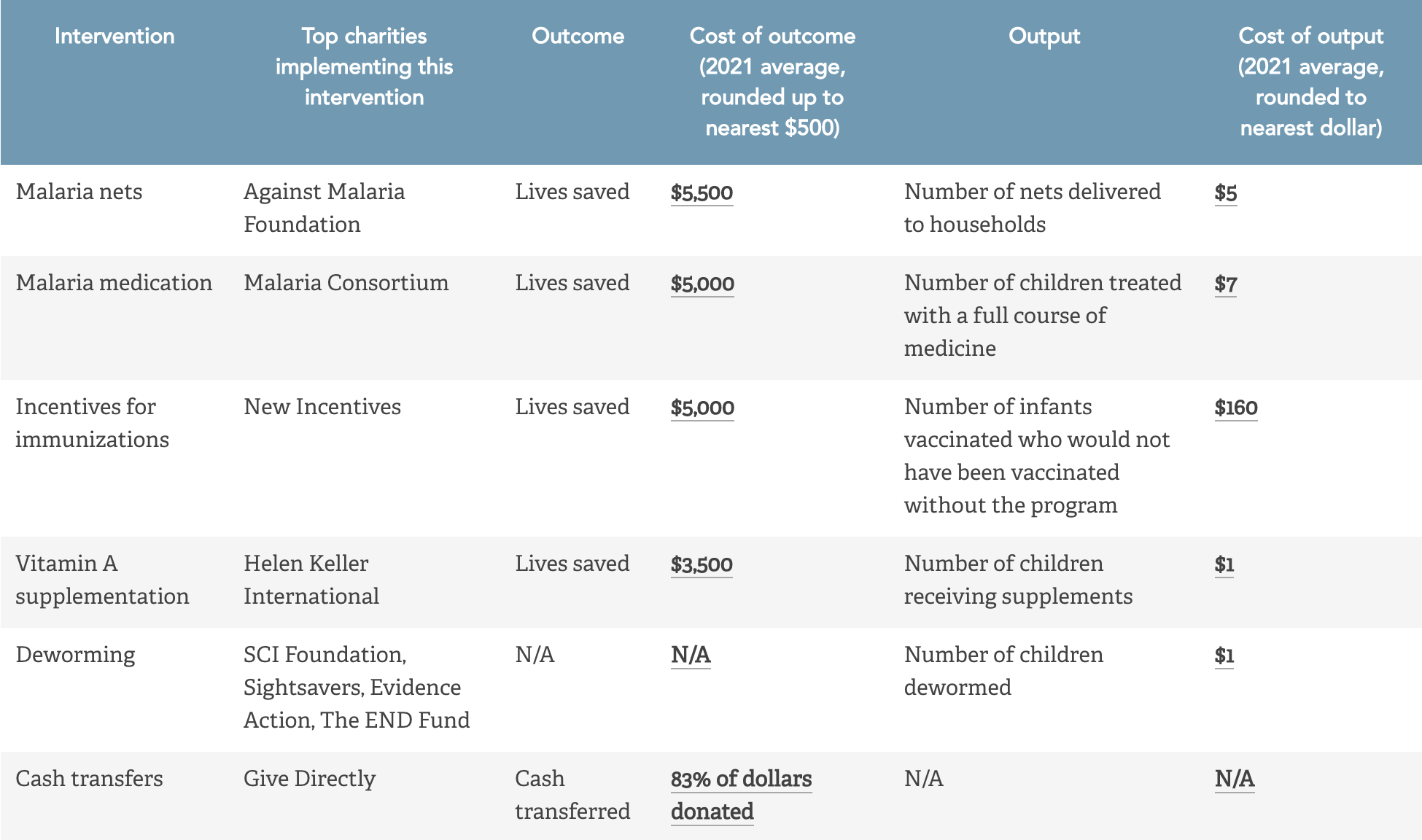This screenshot has width=1422, height=840.
Task: Click the 'Helen Keller International' cell
Action: coord(311,580)
